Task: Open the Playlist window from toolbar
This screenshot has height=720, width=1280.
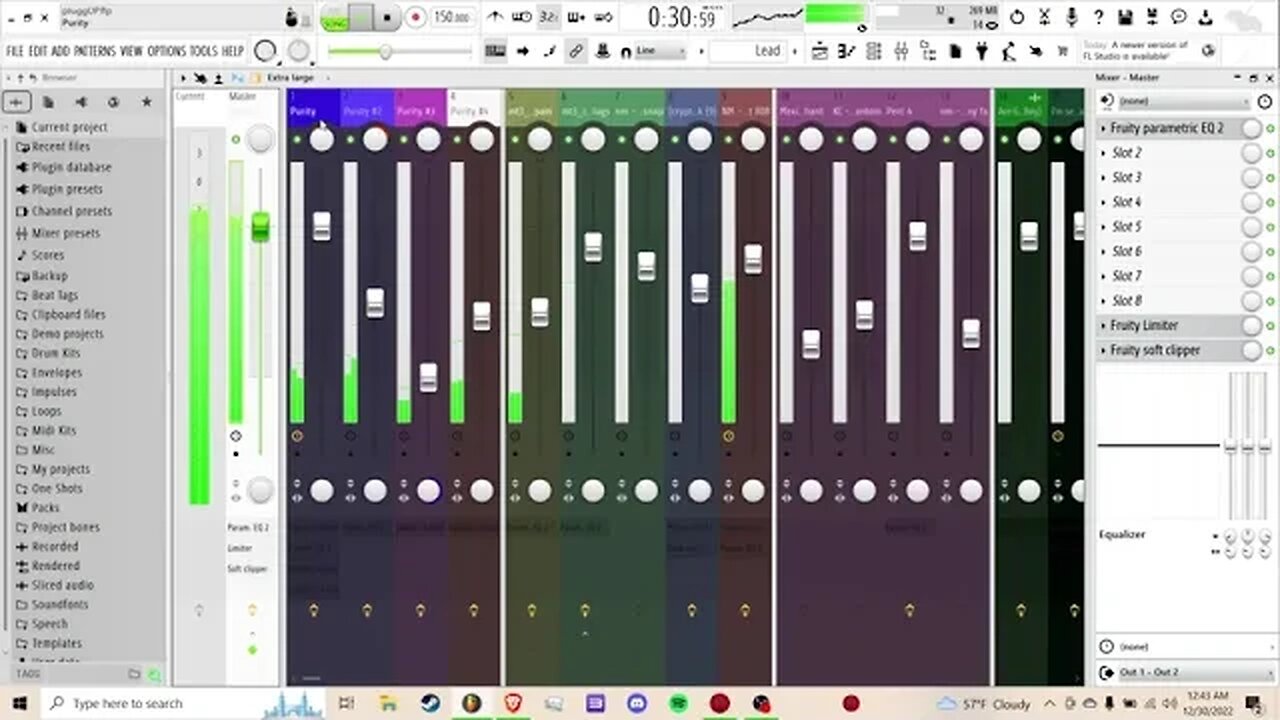Action: pyautogui.click(x=820, y=51)
